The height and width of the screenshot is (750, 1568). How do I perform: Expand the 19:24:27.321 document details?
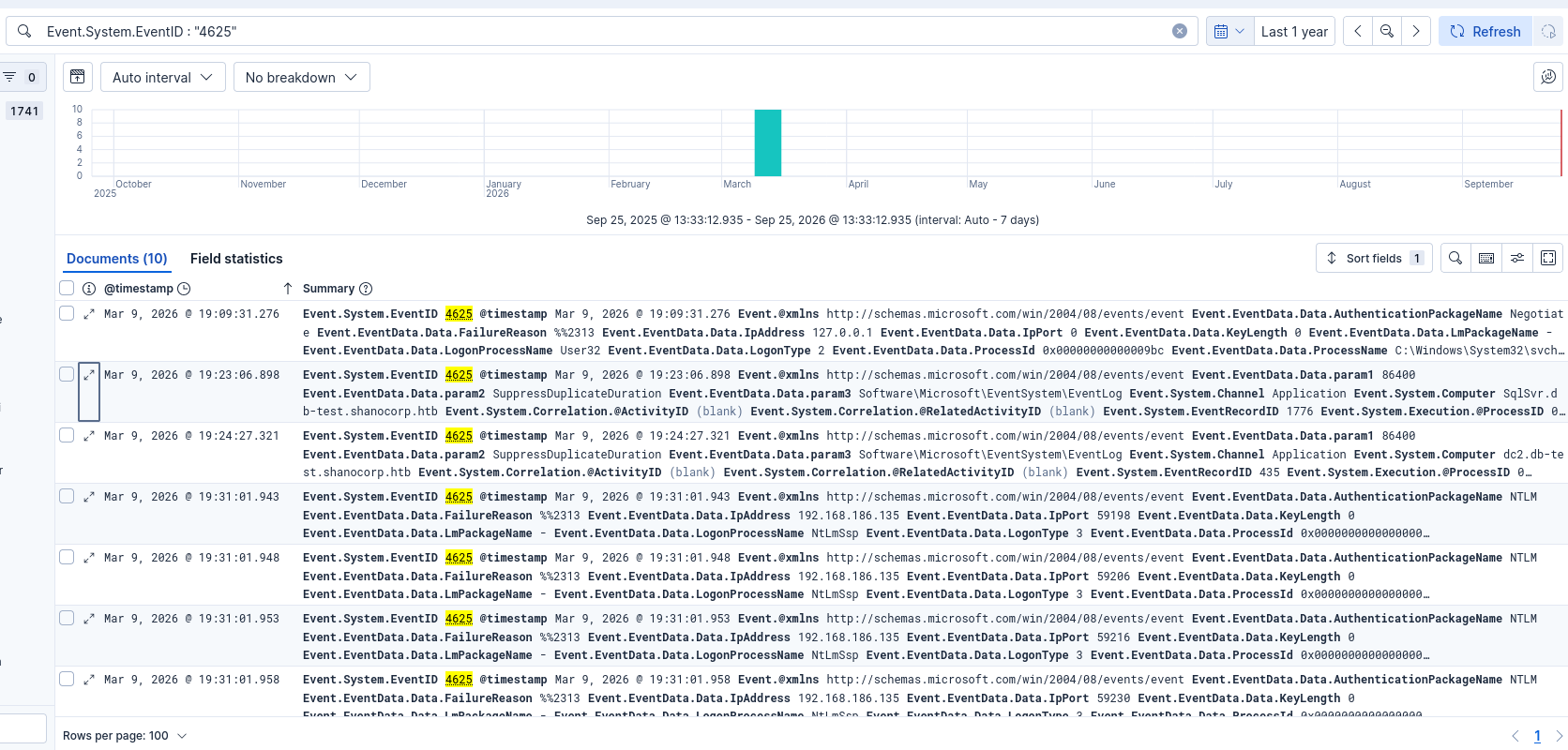89,436
